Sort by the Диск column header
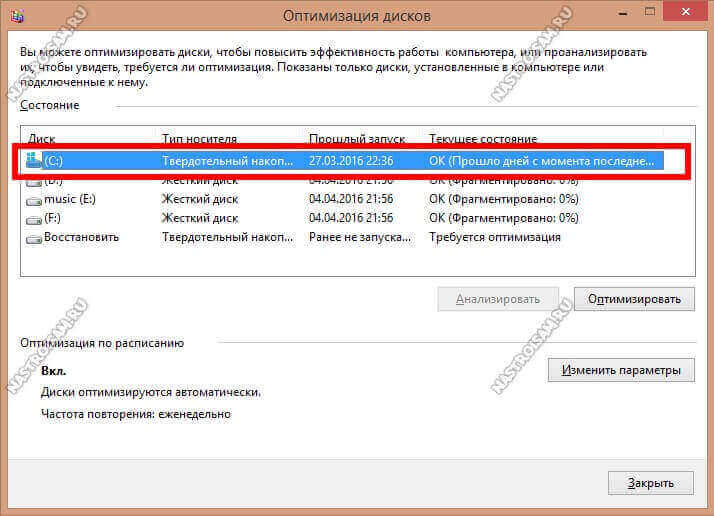714x516 pixels. coord(41,138)
